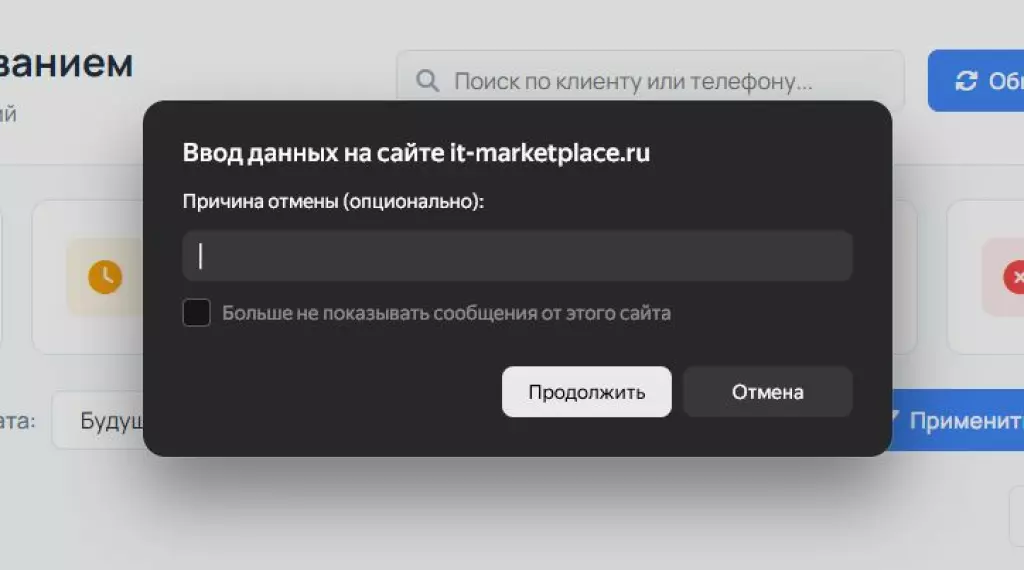Image resolution: width=1024 pixels, height=570 pixels.
Task: Click the 'ата:' filter label
Action: coord(18,420)
